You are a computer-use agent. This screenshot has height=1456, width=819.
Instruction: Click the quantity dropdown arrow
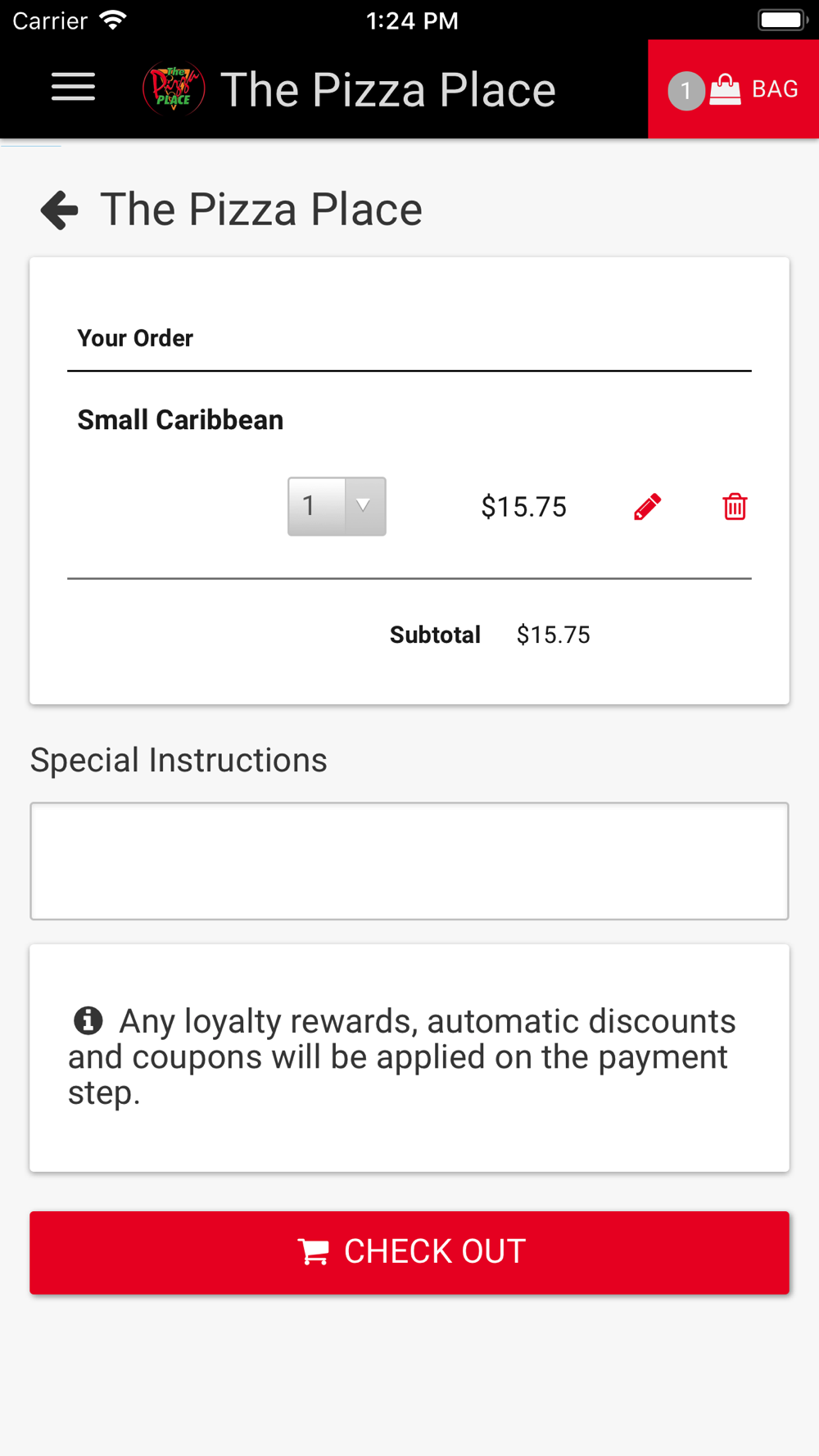[364, 506]
